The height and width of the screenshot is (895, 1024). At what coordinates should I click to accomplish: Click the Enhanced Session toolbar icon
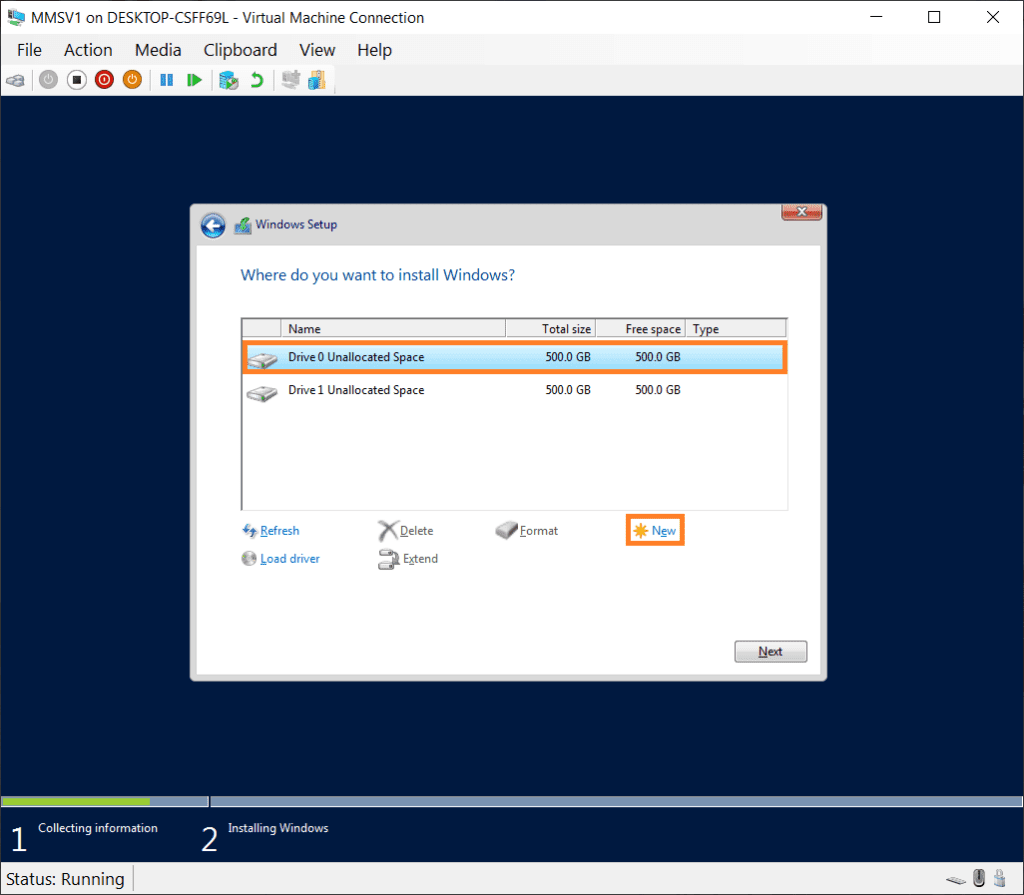pyautogui.click(x=291, y=80)
